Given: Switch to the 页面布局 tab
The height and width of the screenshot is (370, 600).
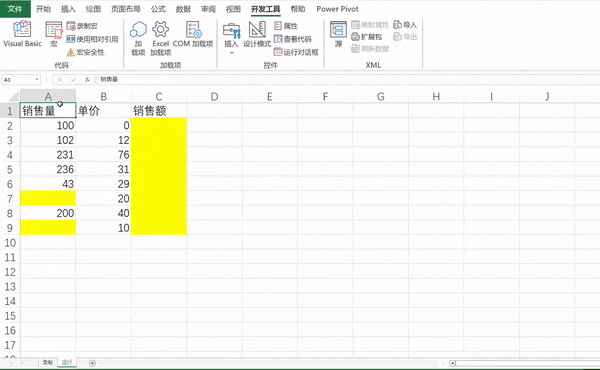Looking at the screenshot, I should [126, 9].
